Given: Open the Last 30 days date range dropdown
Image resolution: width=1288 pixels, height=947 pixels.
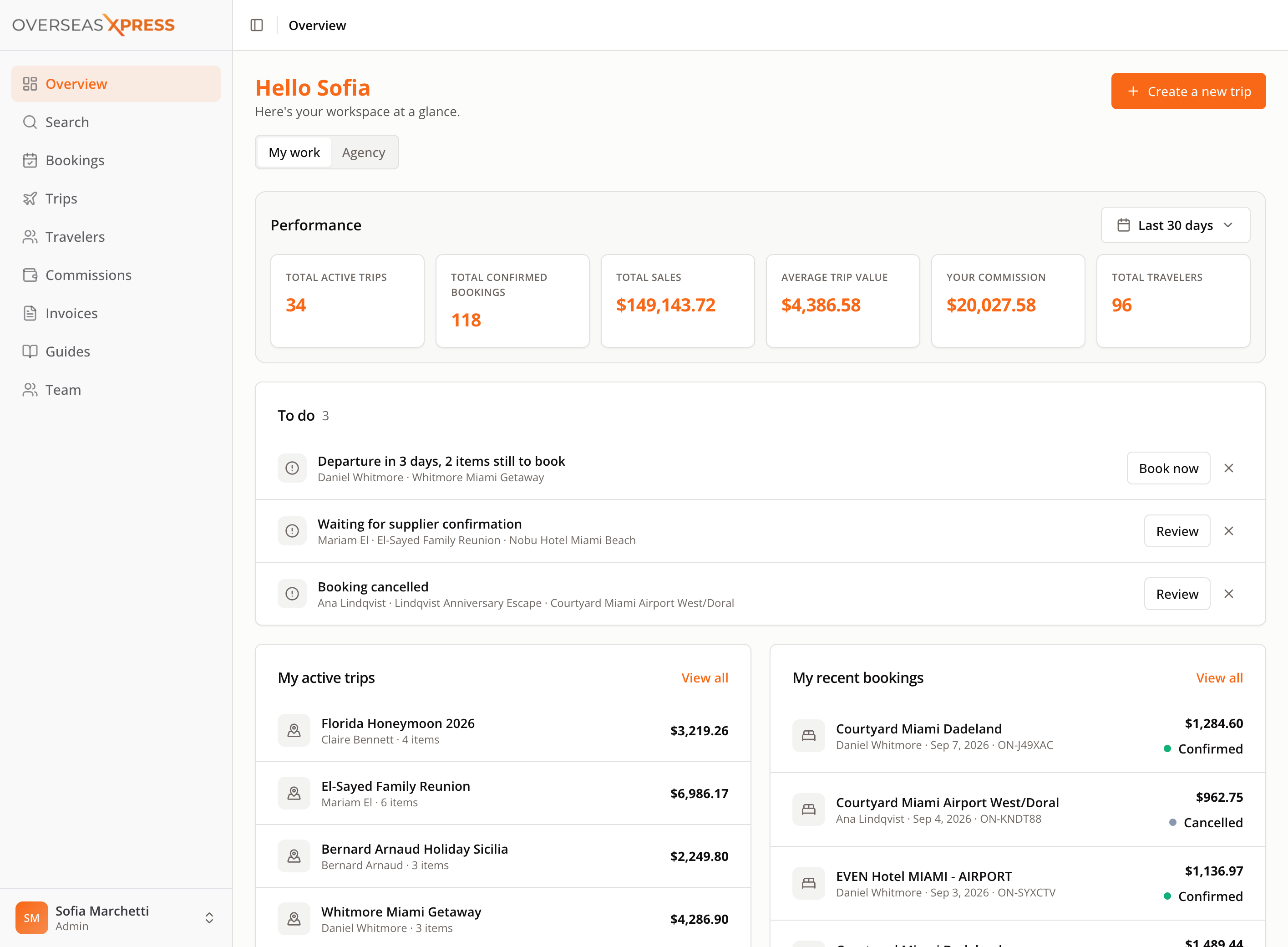Looking at the screenshot, I should 1175,225.
